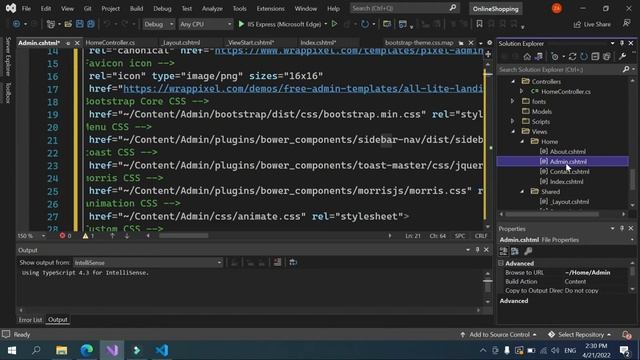Image resolution: width=640 pixels, height=360 pixels.
Task: Open wrappixel favicon link on line 17
Action: pyautogui.click(x=303, y=89)
